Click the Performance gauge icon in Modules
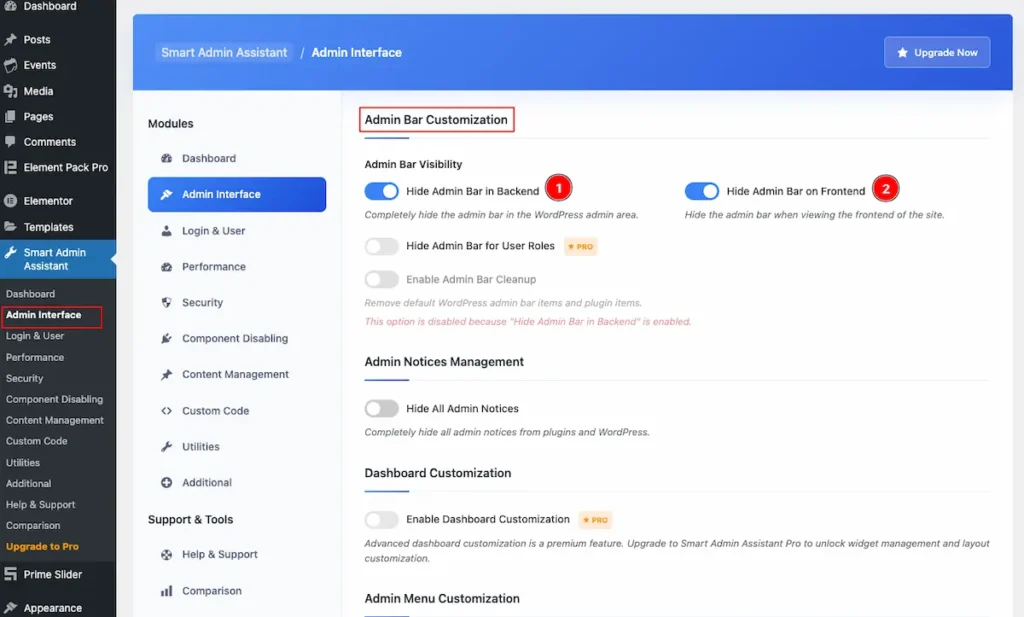 click(x=167, y=266)
